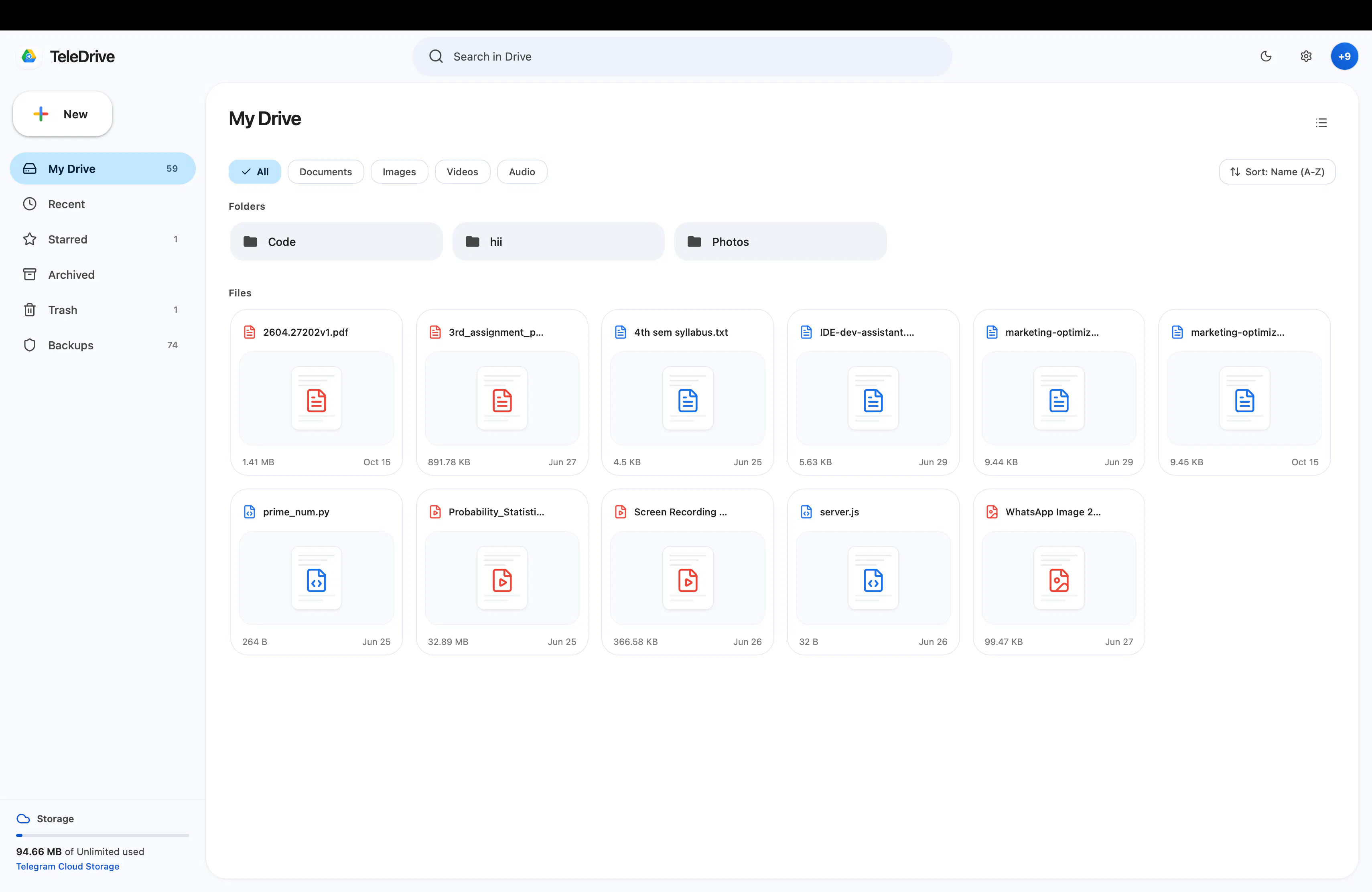Click the WhatsApp Image file type icon
Image resolution: width=1372 pixels, height=892 pixels.
[x=992, y=512]
